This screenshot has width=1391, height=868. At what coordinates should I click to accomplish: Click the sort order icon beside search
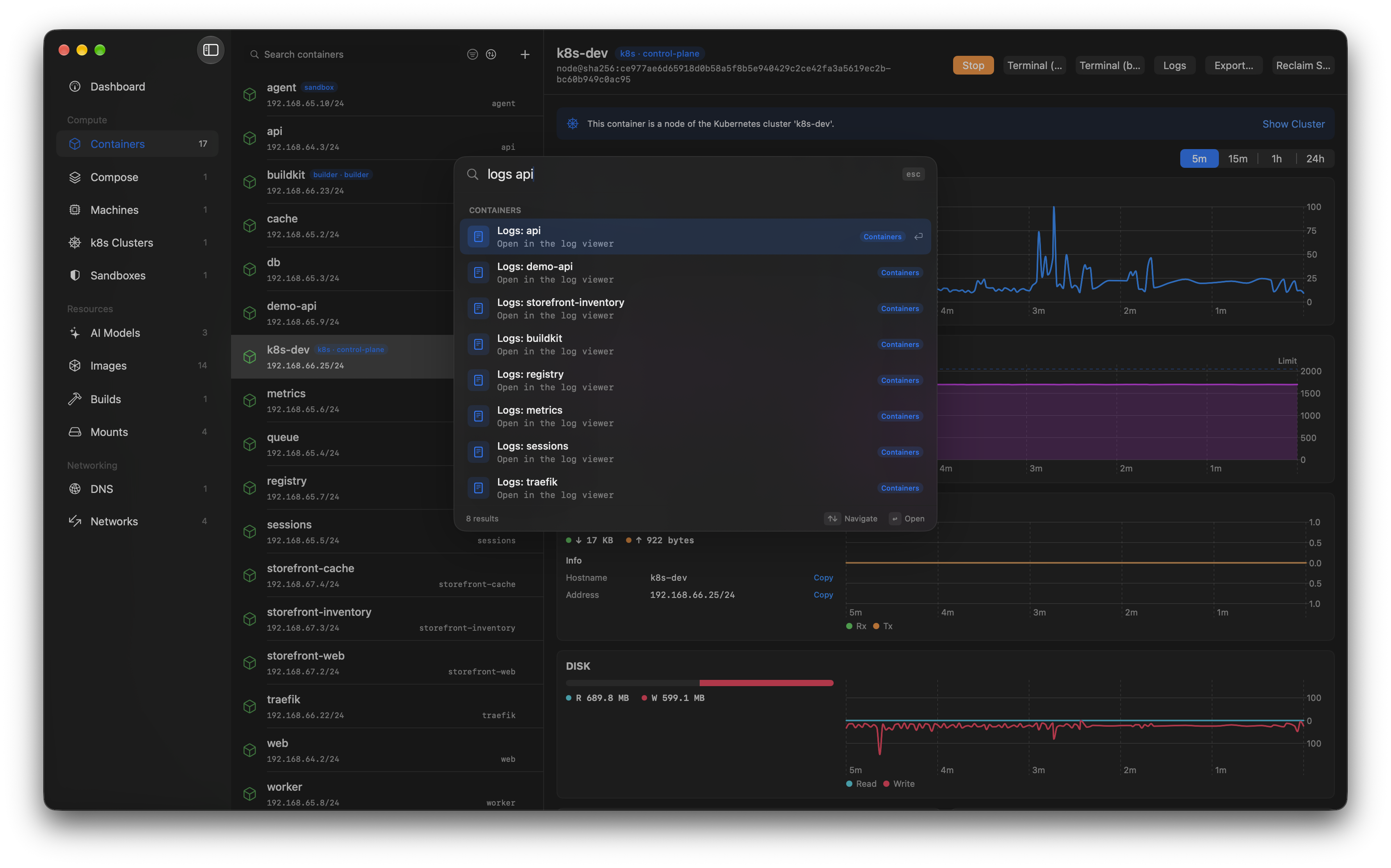click(x=491, y=55)
